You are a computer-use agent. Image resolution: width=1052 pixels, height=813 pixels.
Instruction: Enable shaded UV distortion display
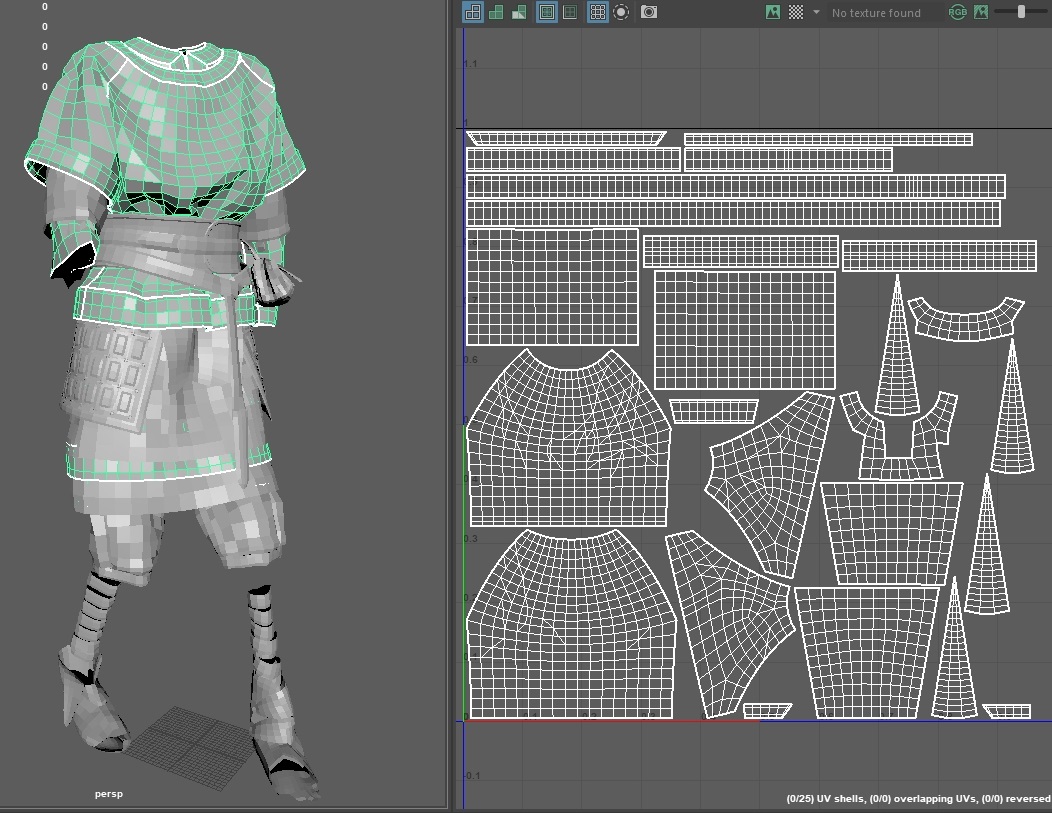(495, 12)
